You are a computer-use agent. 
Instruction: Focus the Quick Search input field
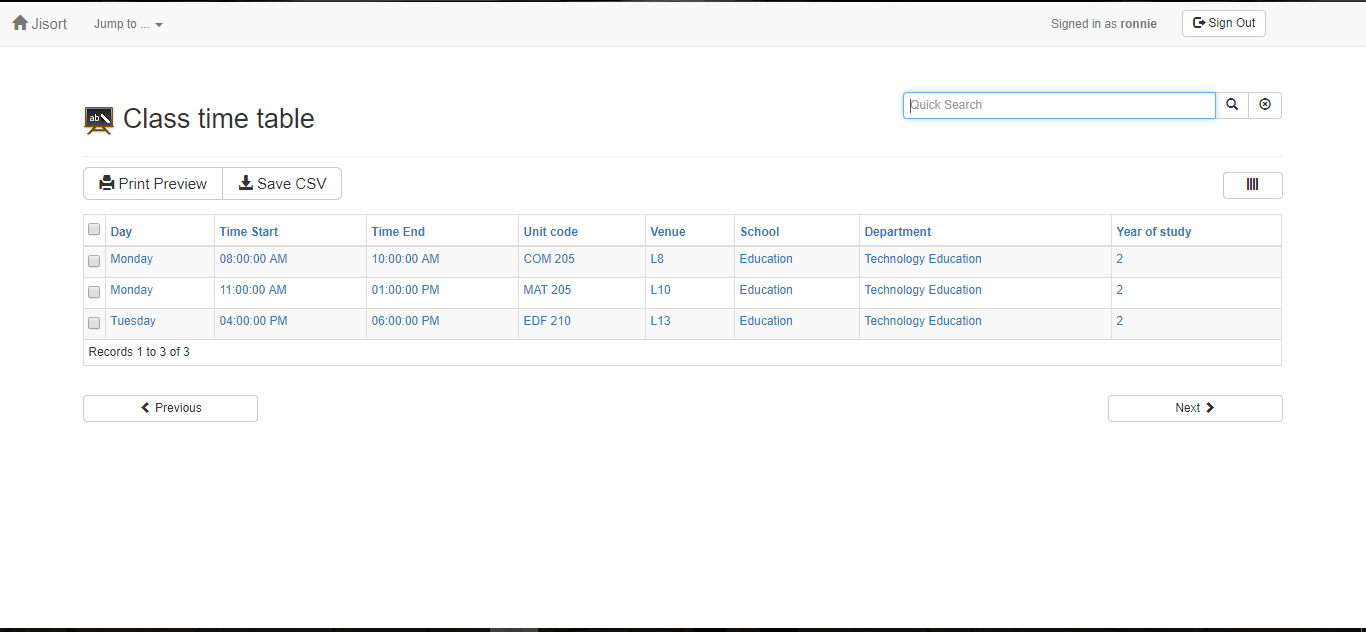[1059, 105]
